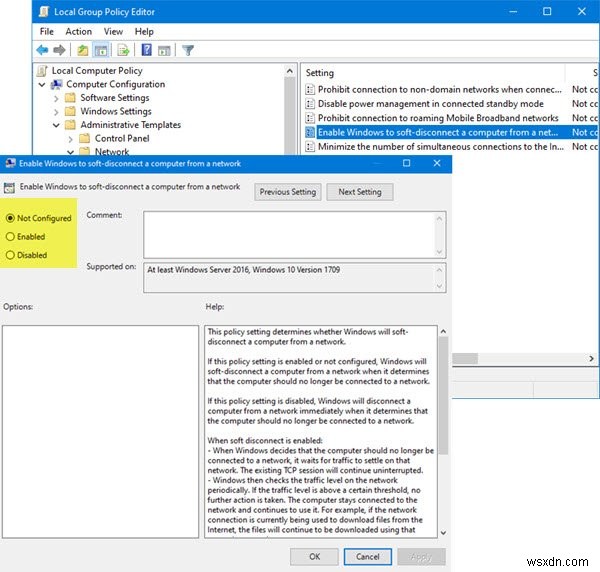The width and height of the screenshot is (600, 572).
Task: Collapse the Administrative Templates tree node
Action: [x=56, y=125]
